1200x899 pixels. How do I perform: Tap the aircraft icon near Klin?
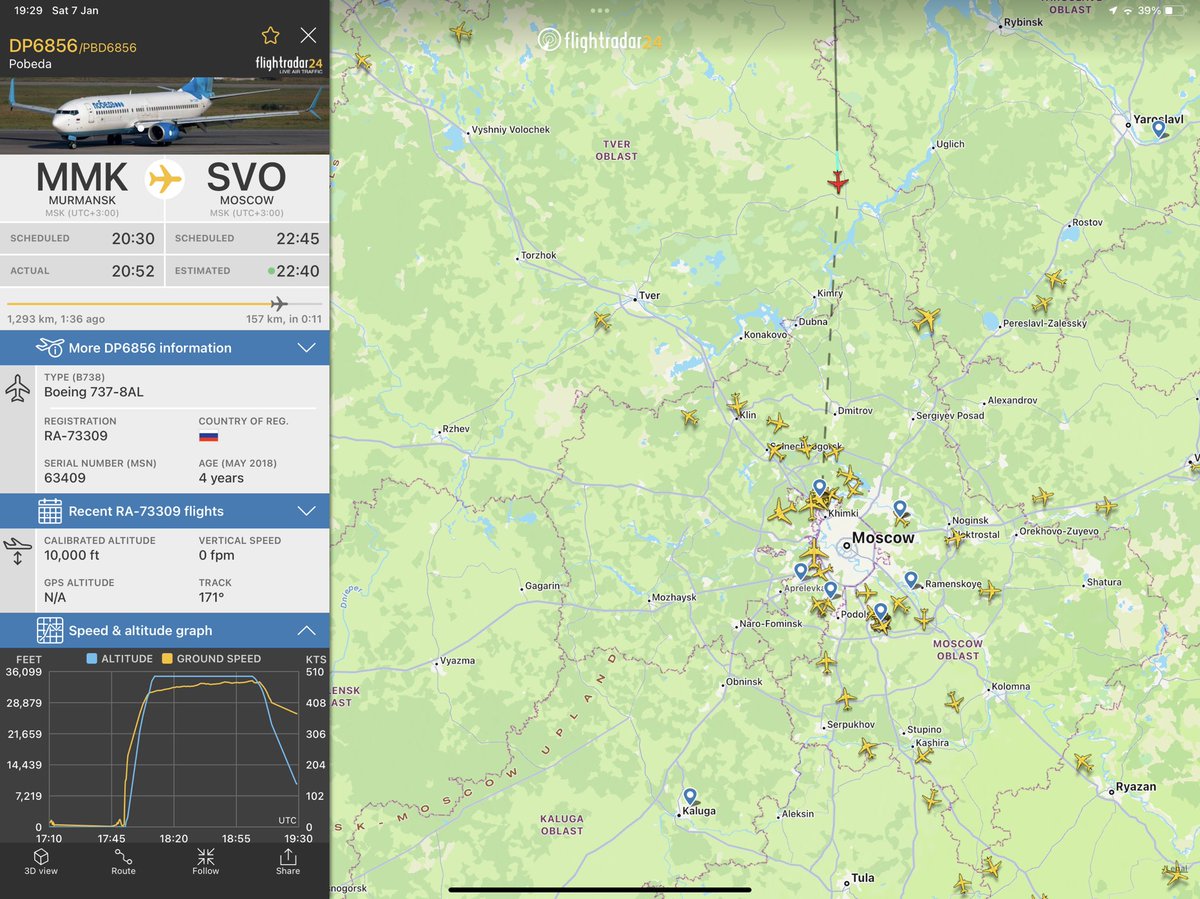738,404
